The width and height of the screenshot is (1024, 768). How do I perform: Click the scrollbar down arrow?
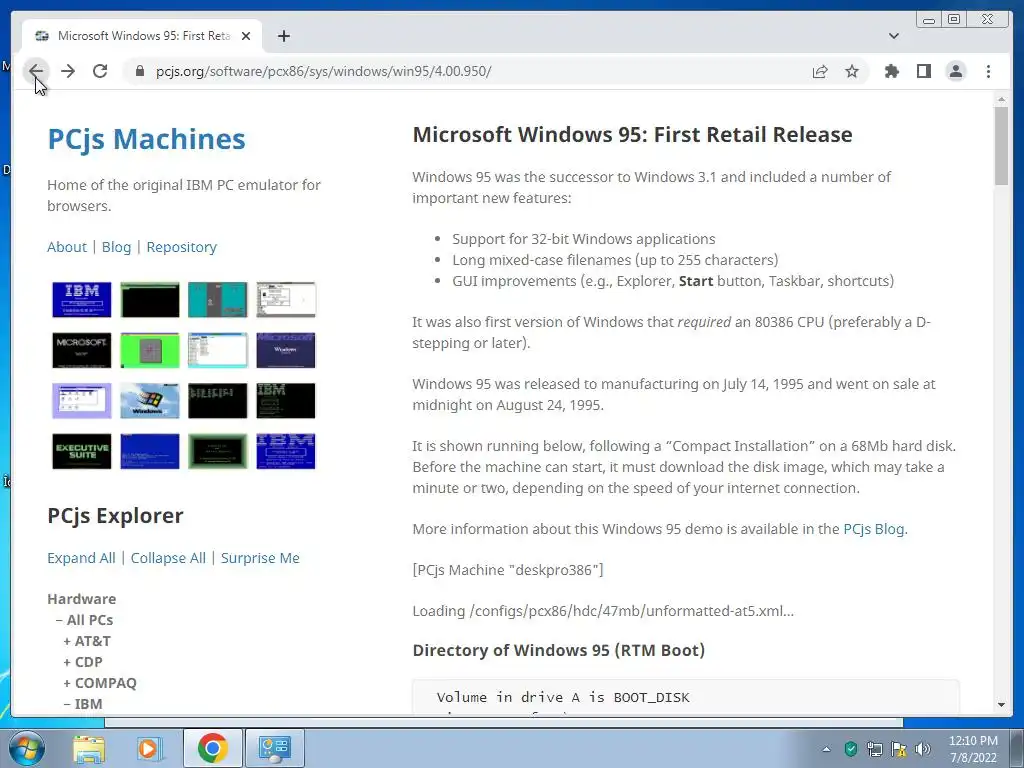[1001, 705]
